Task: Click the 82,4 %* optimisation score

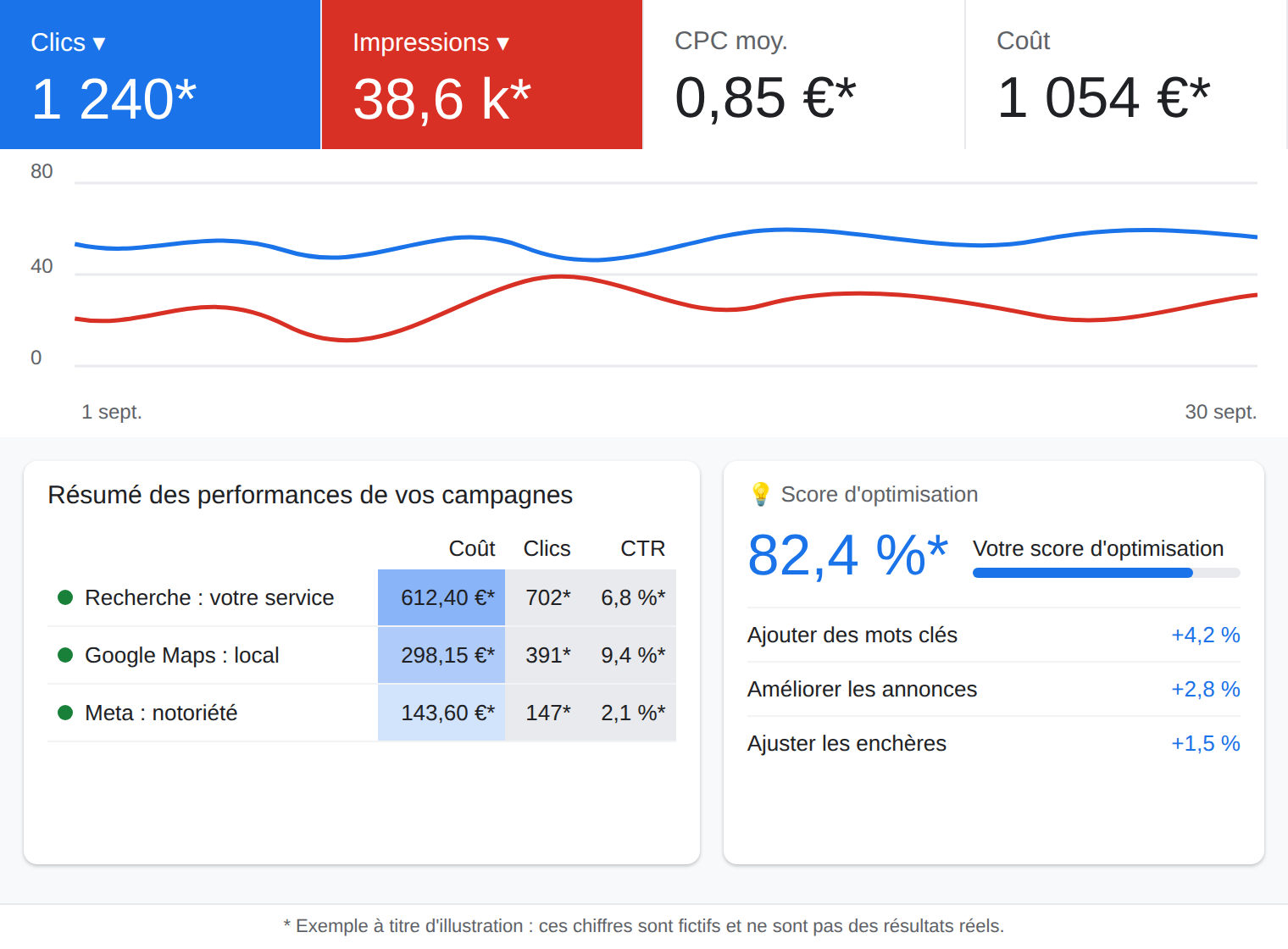Action: coord(847,556)
